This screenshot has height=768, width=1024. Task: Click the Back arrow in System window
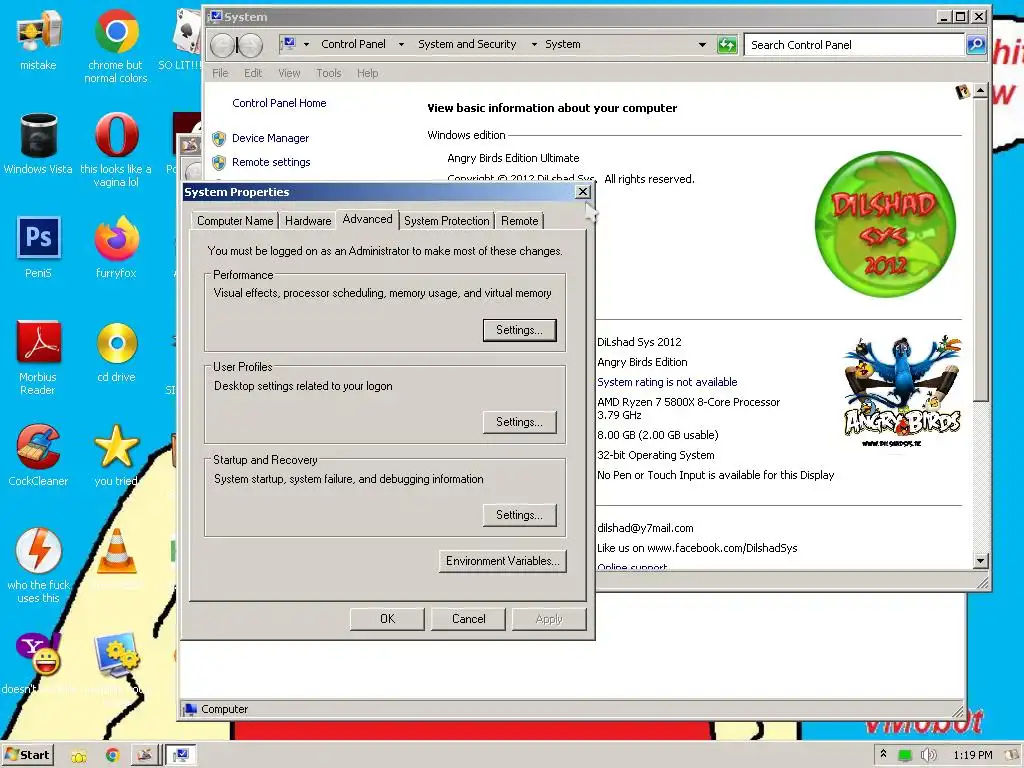click(222, 45)
